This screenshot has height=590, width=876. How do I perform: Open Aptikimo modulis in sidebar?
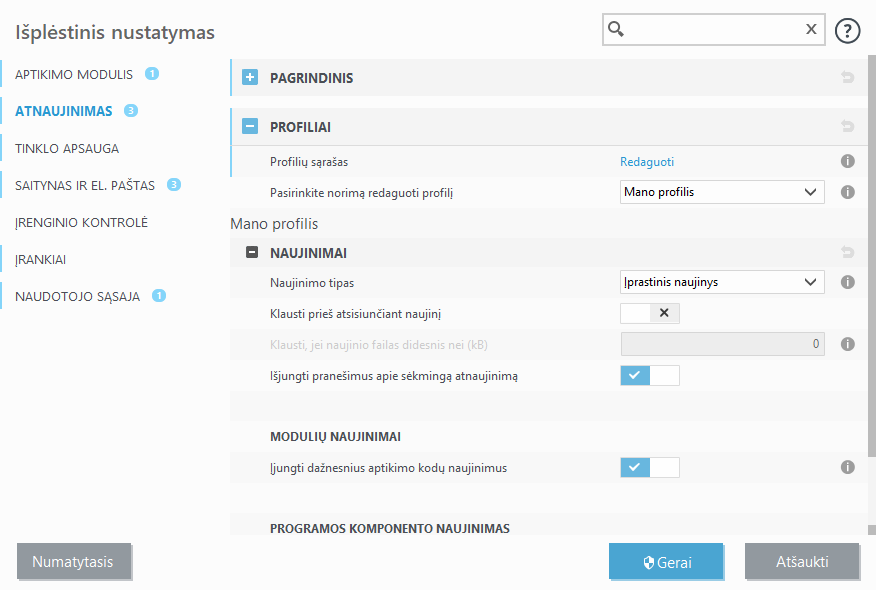pos(74,74)
